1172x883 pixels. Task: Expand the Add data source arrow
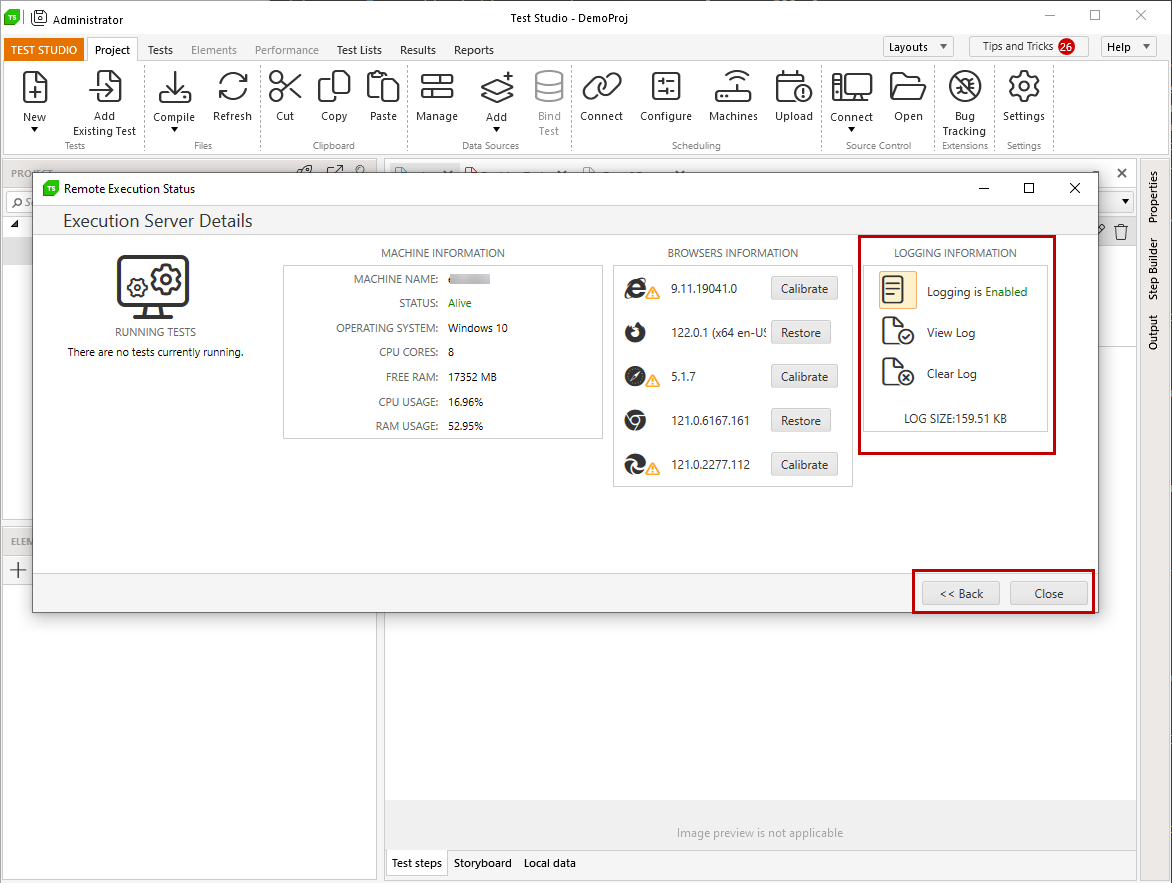(x=496, y=130)
